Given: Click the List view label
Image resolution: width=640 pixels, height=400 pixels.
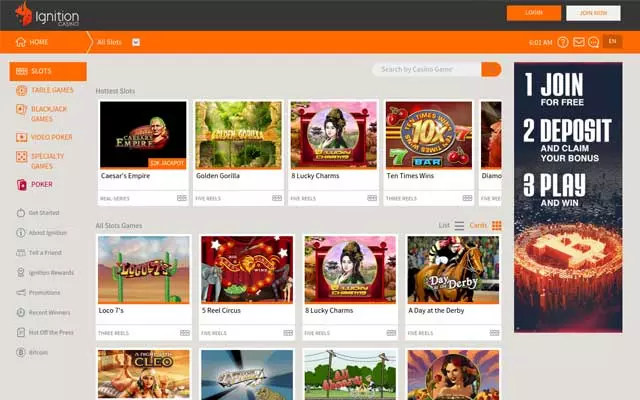Looking at the screenshot, I should (444, 225).
